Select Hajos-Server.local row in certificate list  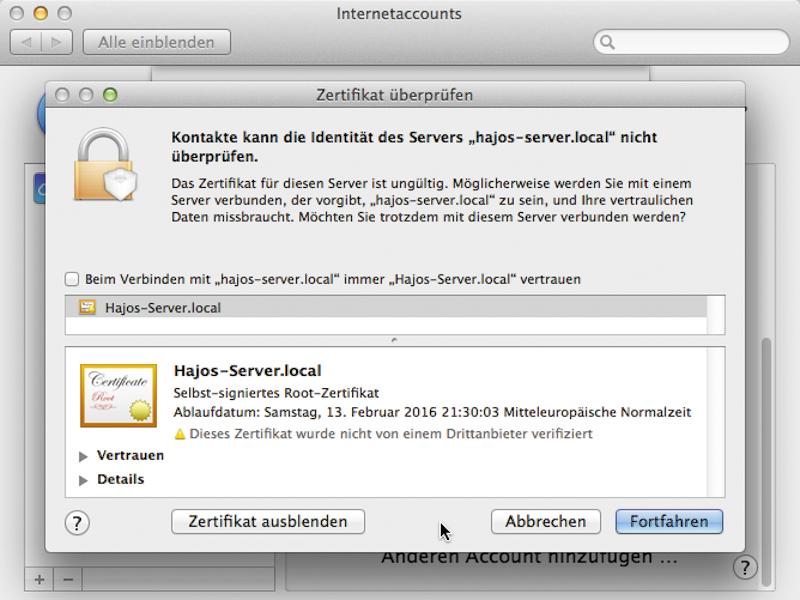coord(386,308)
